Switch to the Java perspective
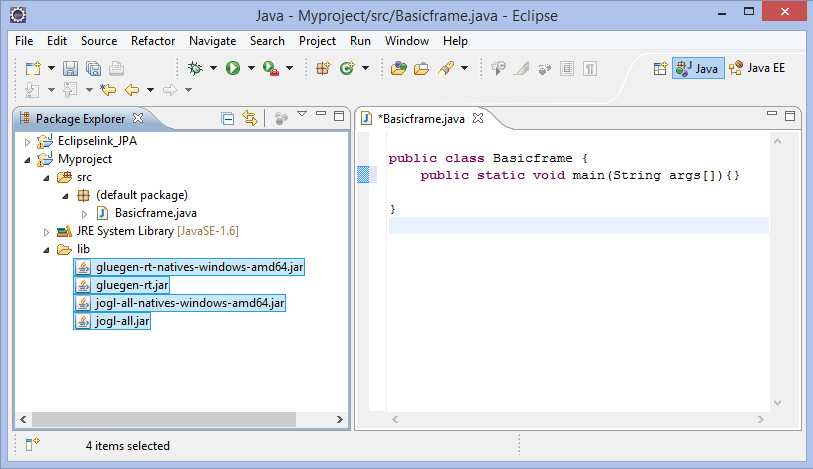Image resolution: width=813 pixels, height=469 pixels. coord(698,68)
